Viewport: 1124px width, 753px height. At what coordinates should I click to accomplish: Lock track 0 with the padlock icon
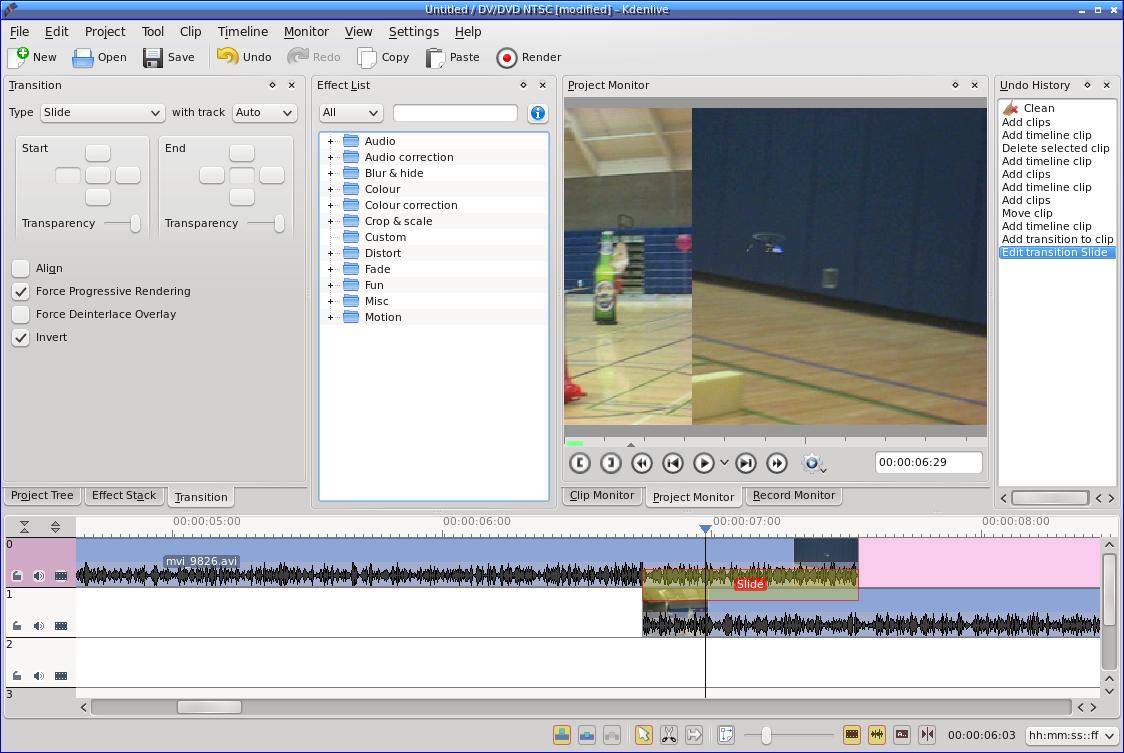point(17,576)
